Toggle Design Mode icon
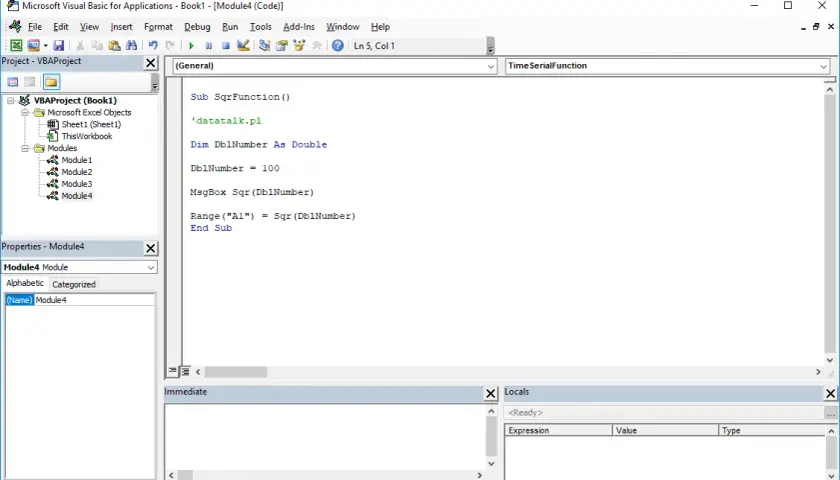The image size is (840, 480). click(243, 46)
